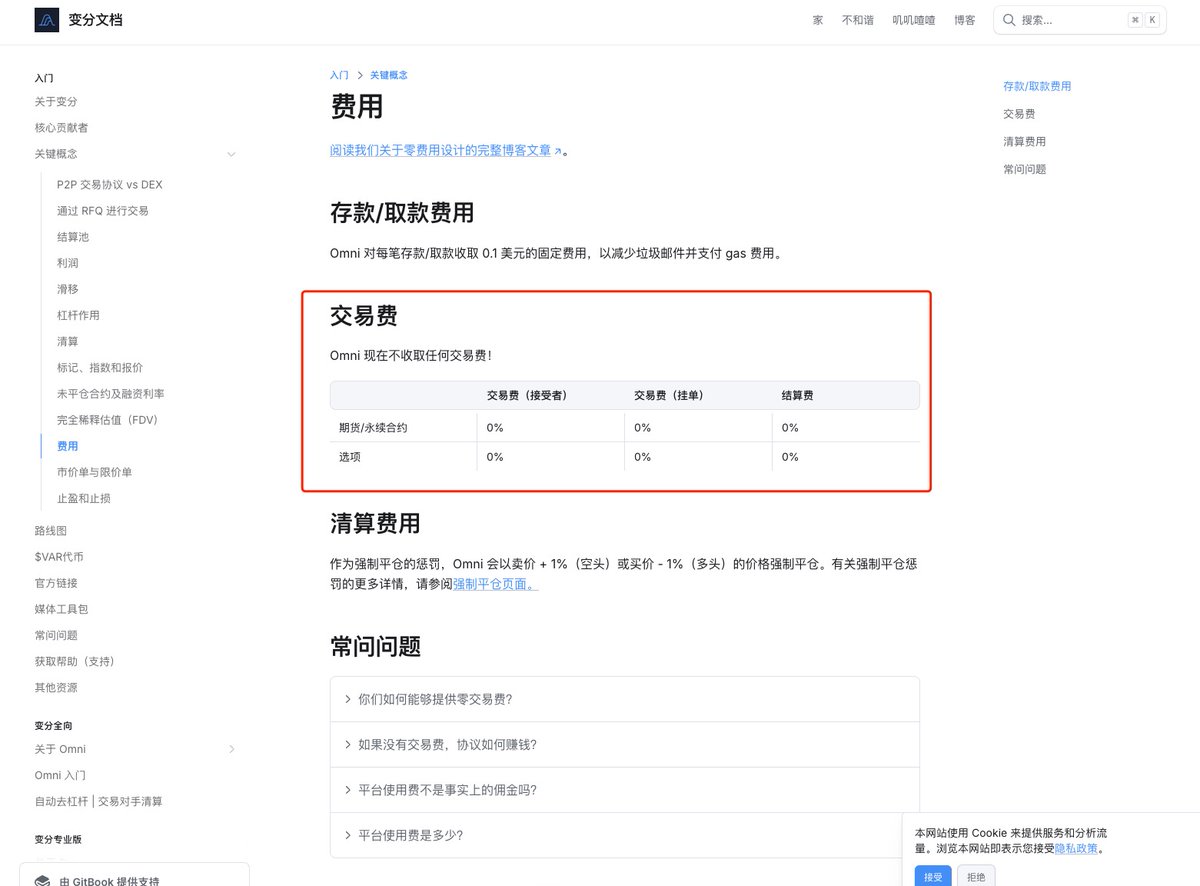Open 结算池 sidebar page
The height and width of the screenshot is (886, 1200).
(x=73, y=237)
